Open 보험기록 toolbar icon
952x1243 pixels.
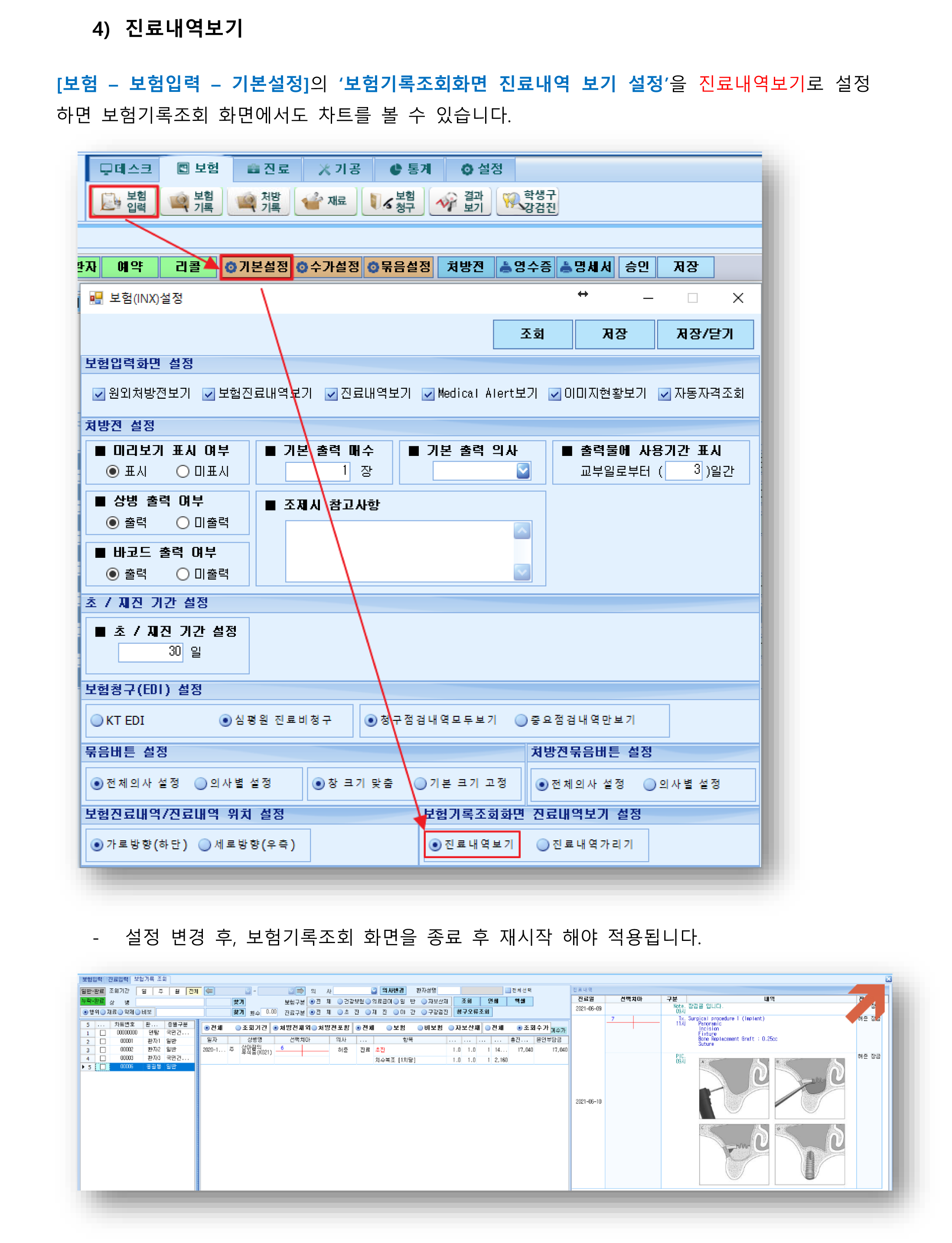[192, 202]
